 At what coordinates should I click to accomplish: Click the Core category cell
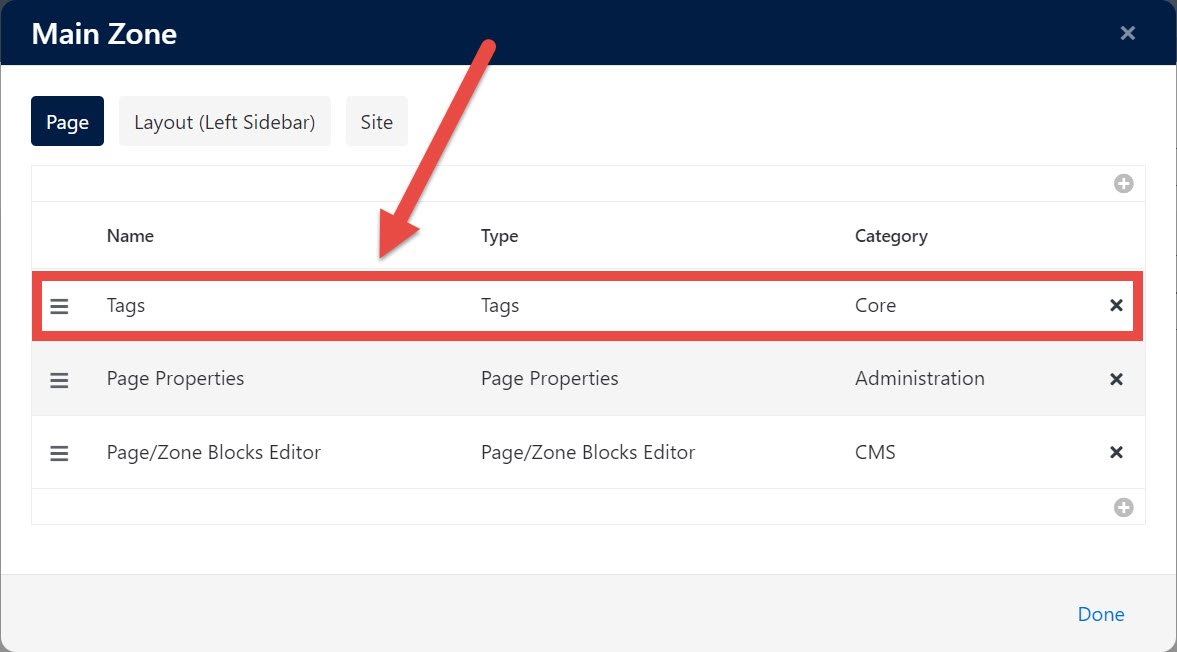coord(875,305)
